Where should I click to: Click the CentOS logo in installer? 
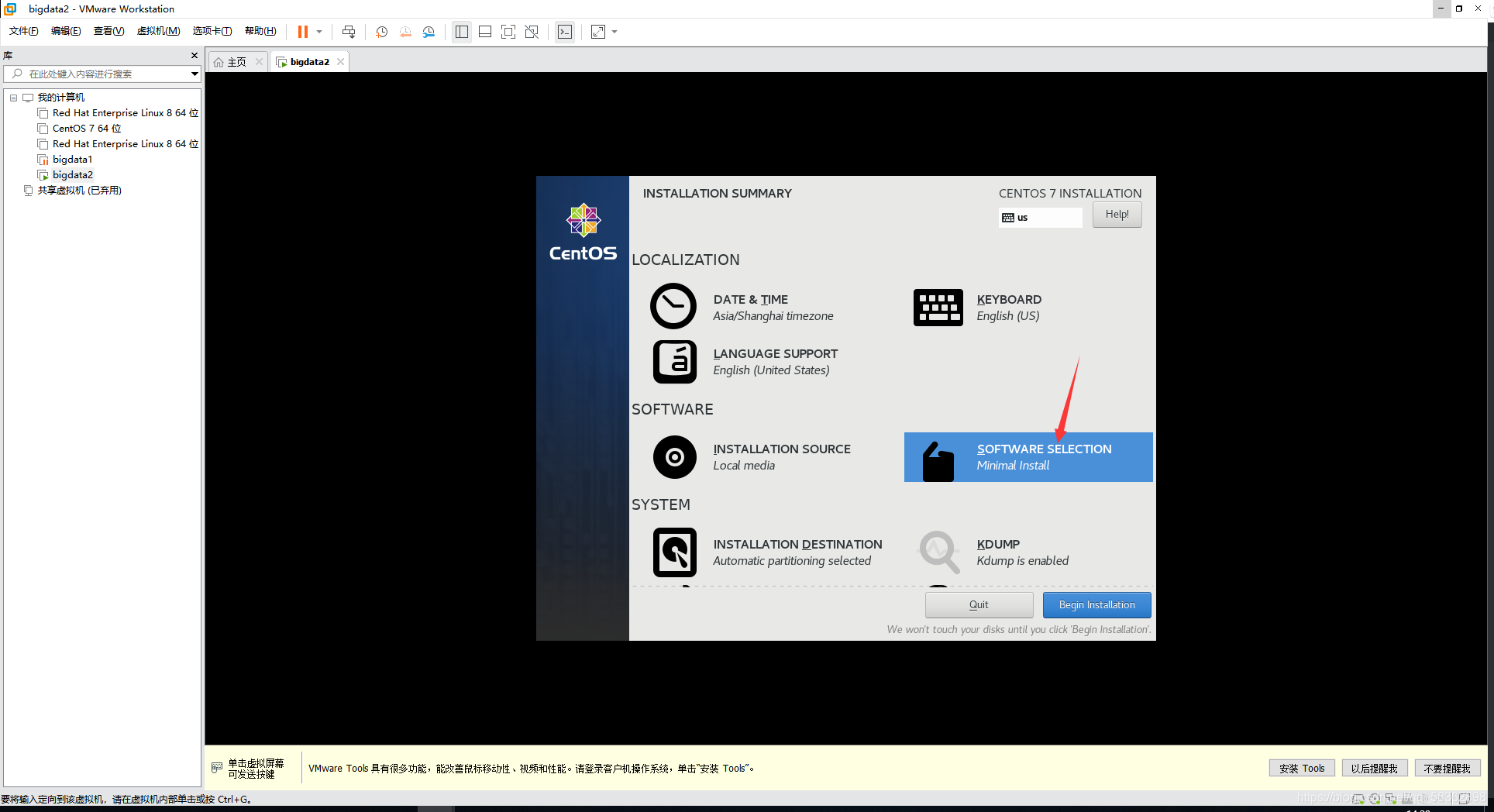coord(583,232)
